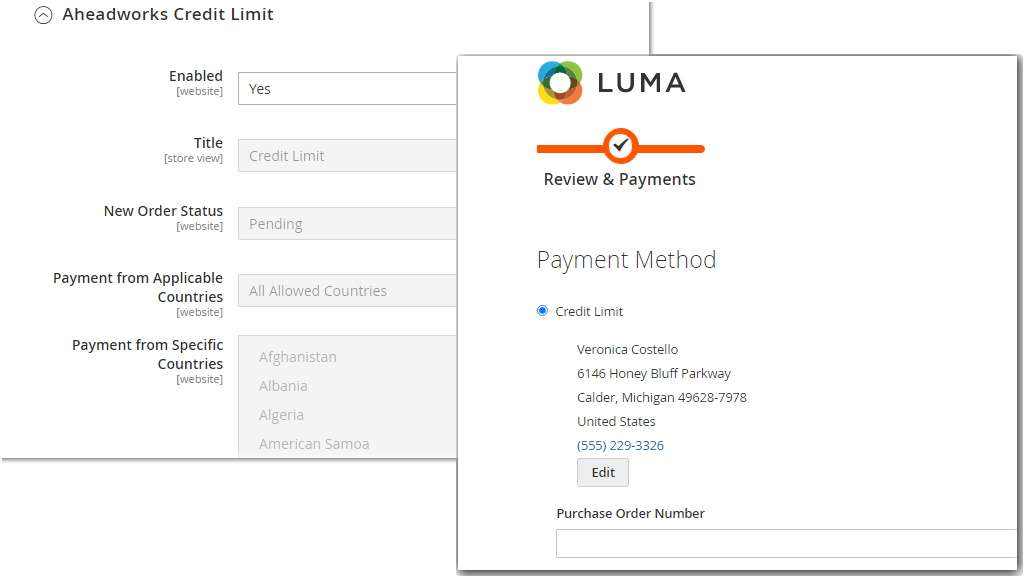Open the Enabled Yes dropdown

(347, 89)
